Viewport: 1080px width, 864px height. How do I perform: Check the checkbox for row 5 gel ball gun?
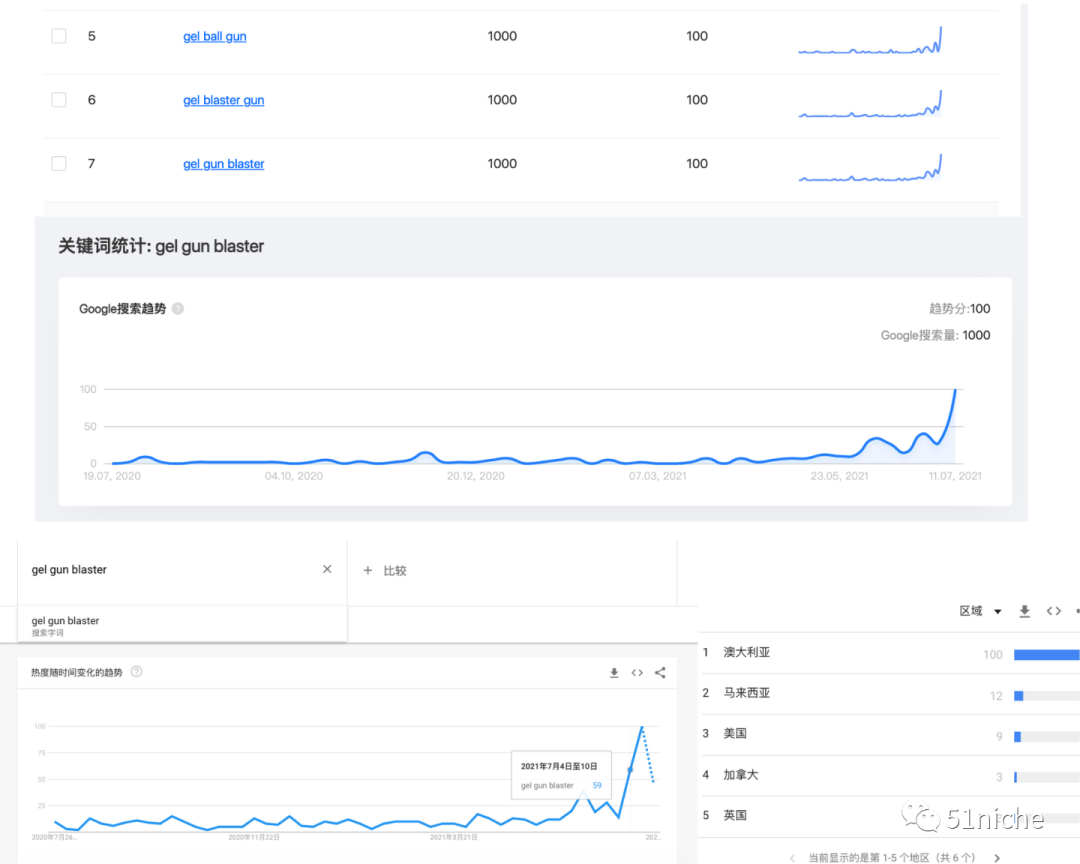pyautogui.click(x=59, y=36)
